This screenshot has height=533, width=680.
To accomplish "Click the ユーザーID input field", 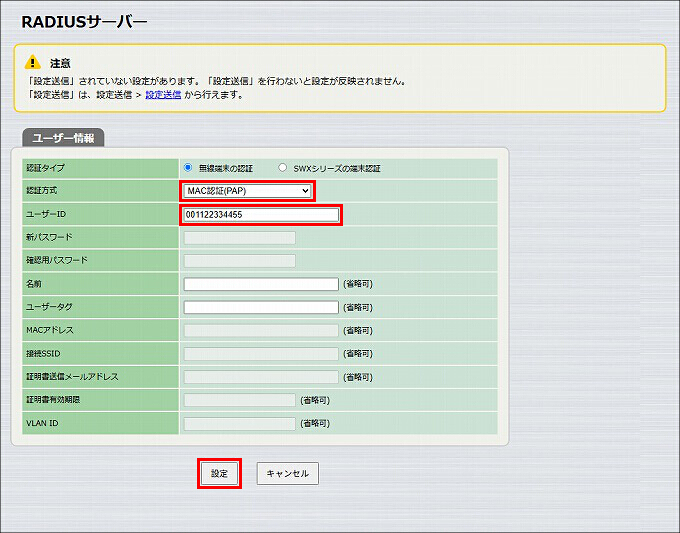I will [261, 215].
